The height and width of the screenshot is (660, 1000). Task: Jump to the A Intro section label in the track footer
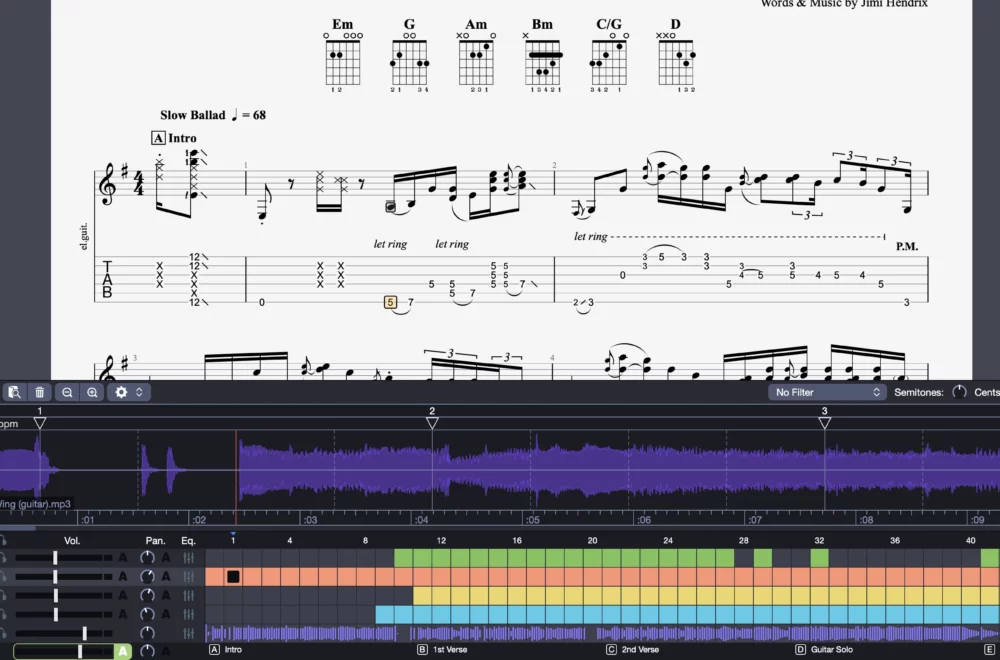coord(226,649)
